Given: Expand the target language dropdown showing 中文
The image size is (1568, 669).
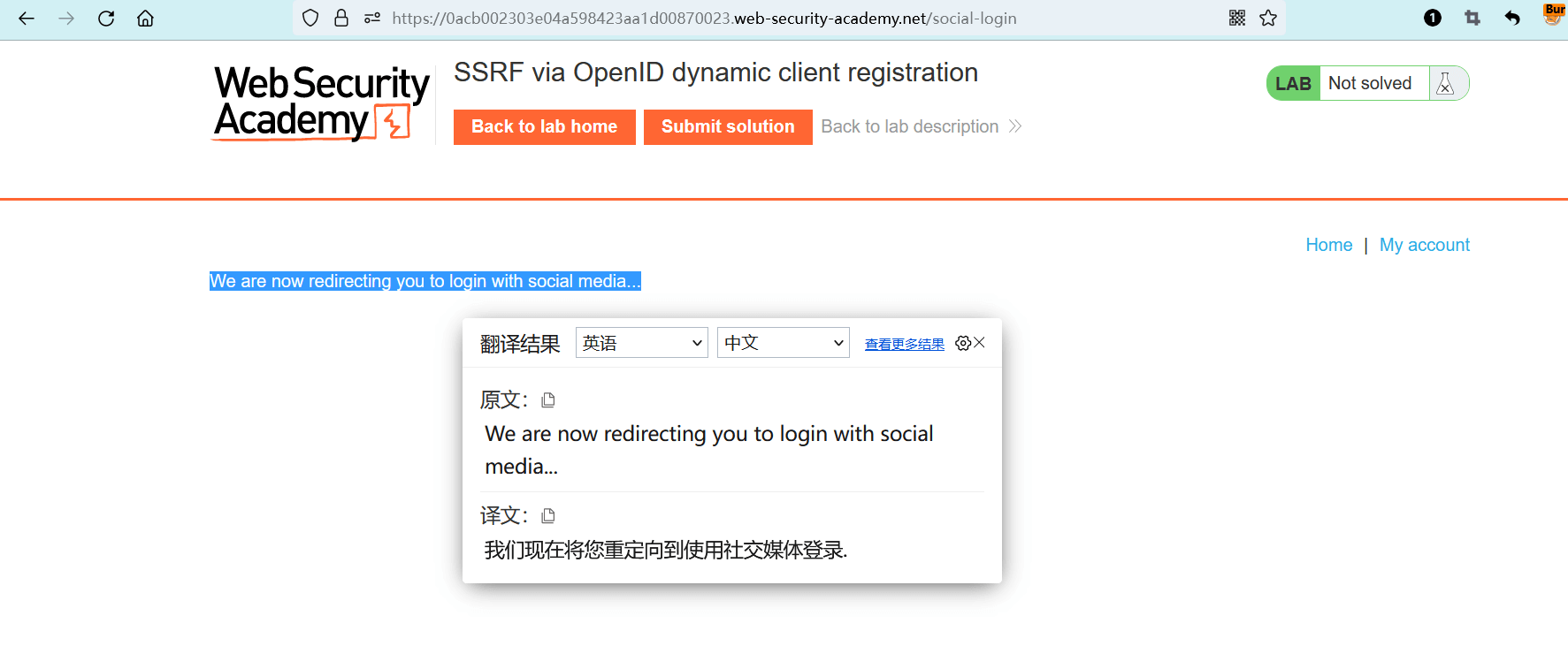Looking at the screenshot, I should click(783, 343).
